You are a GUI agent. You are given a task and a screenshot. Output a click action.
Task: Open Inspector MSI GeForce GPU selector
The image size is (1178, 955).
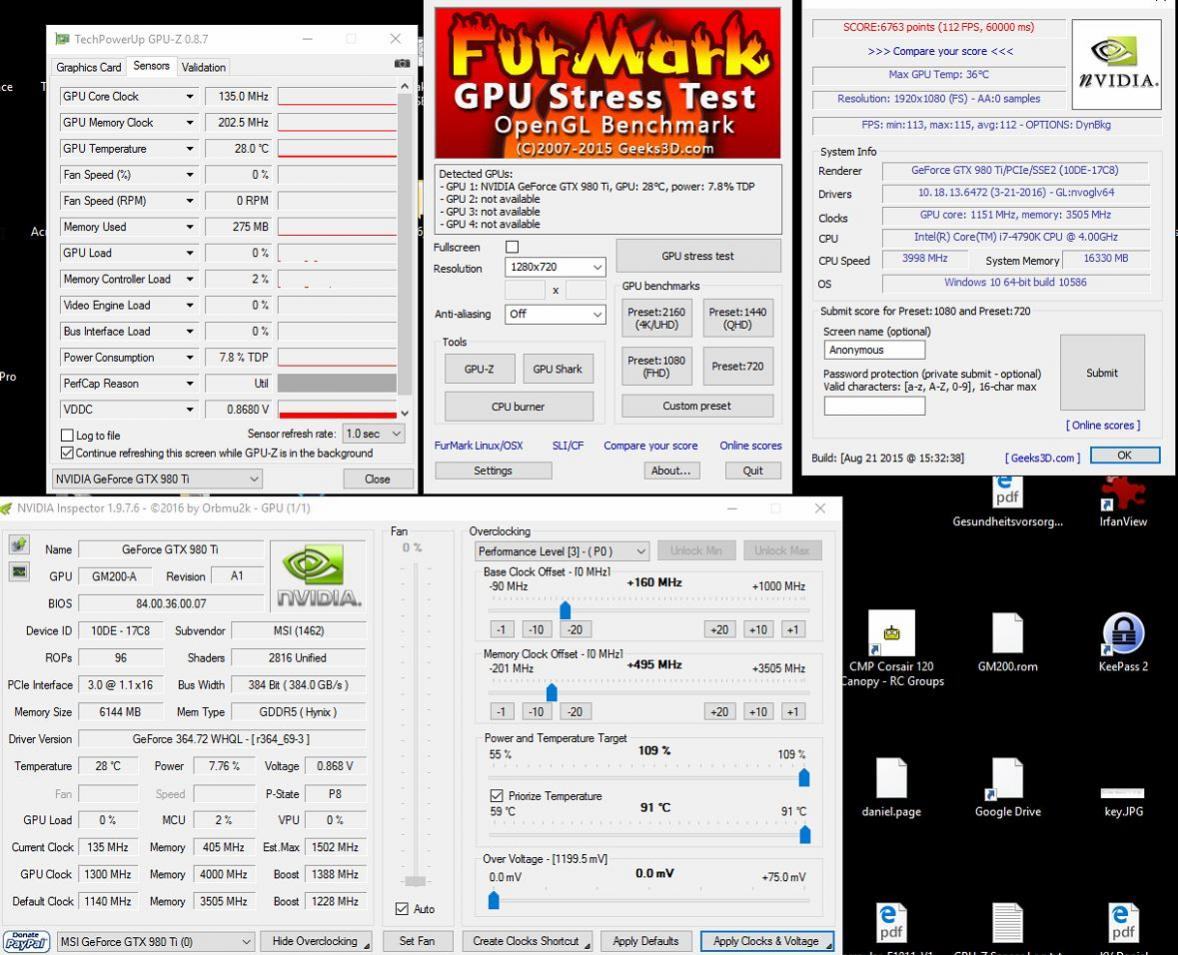tap(156, 941)
